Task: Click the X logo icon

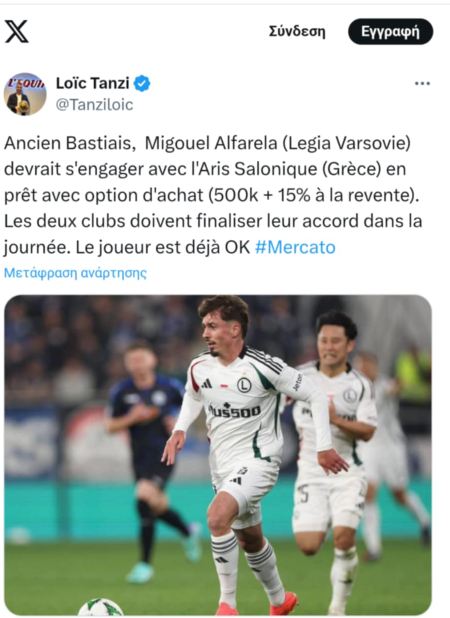Action: [x=17, y=32]
